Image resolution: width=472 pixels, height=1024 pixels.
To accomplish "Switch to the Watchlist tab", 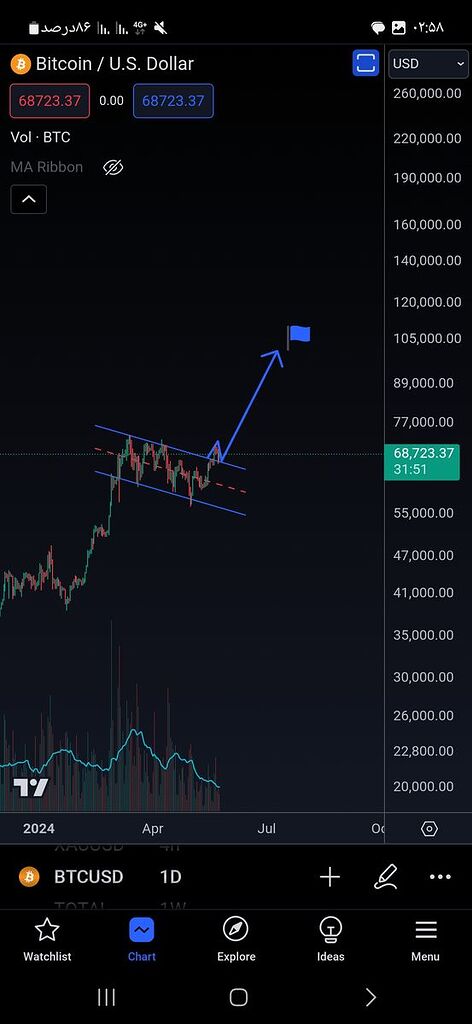I will coord(47,939).
